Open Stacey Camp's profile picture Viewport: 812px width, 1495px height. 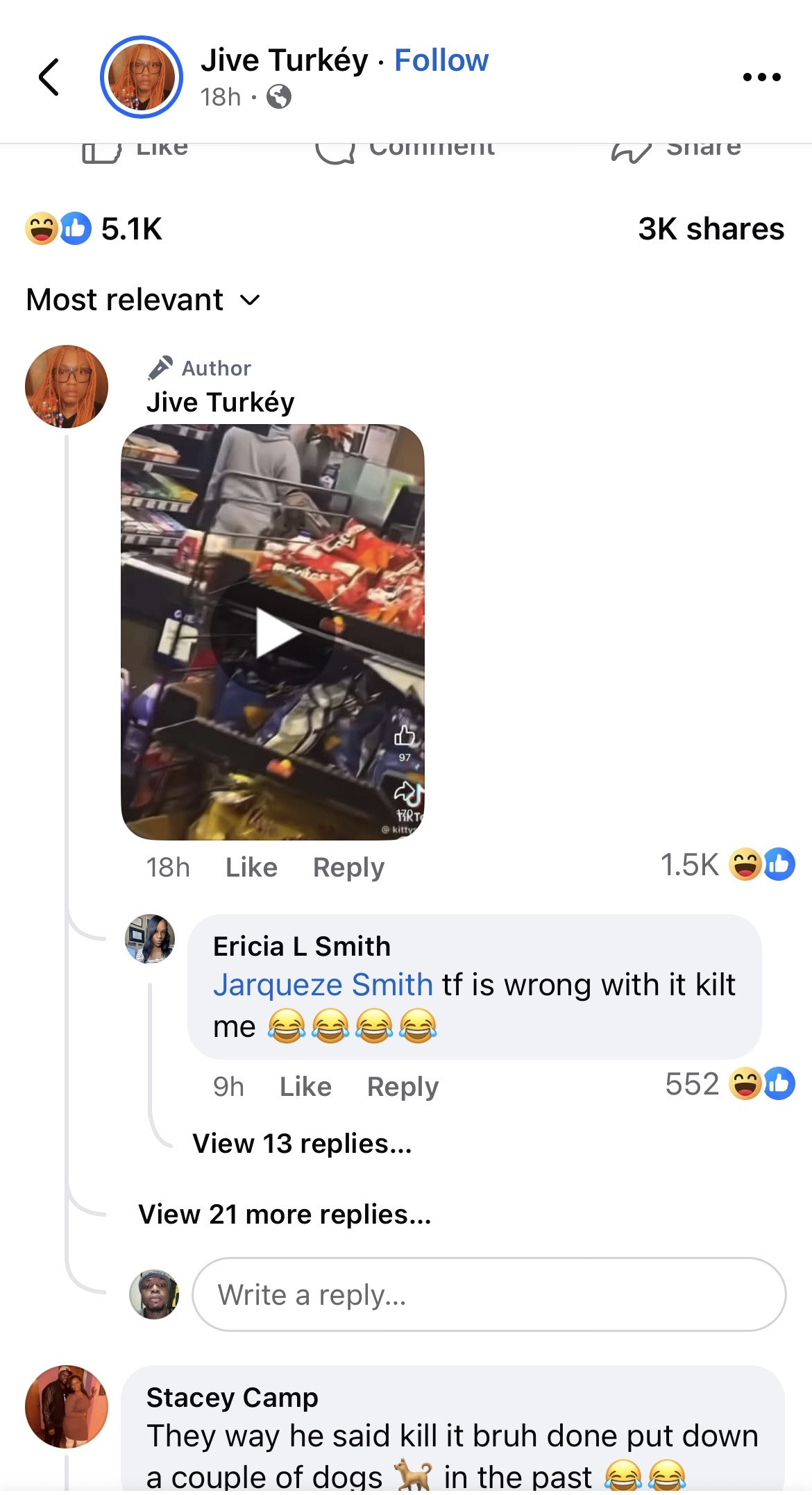point(67,1407)
